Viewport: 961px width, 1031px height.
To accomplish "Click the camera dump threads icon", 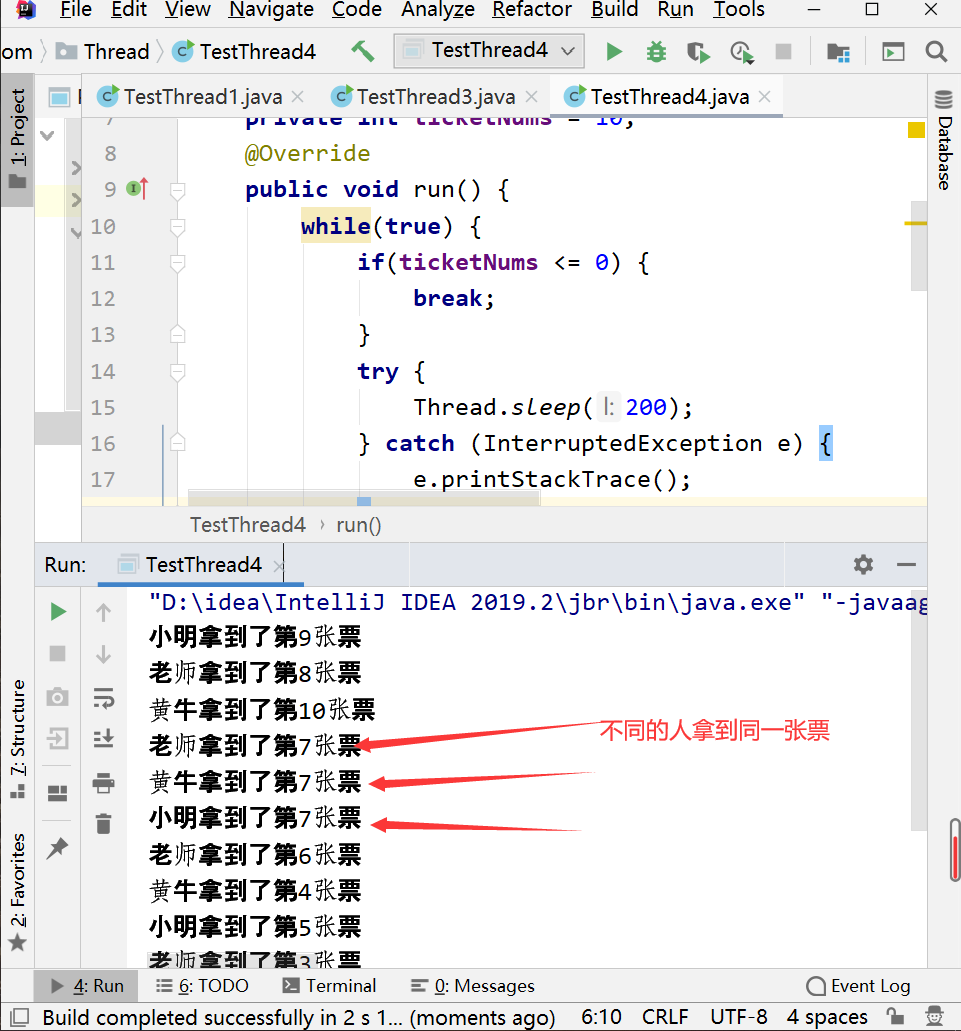I will coord(58,696).
